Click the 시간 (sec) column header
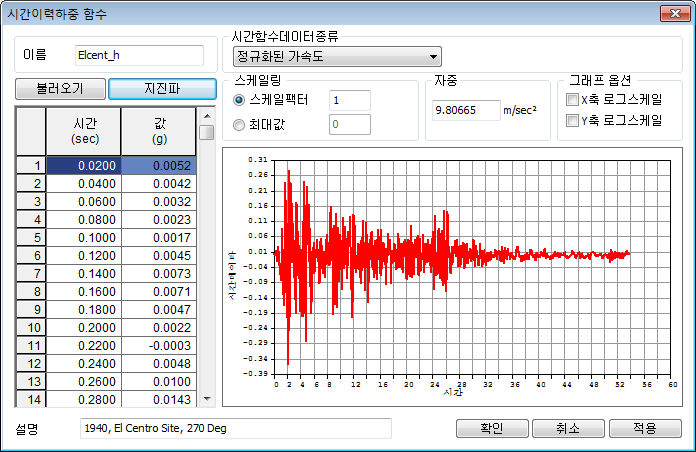696x452 pixels. (83, 131)
